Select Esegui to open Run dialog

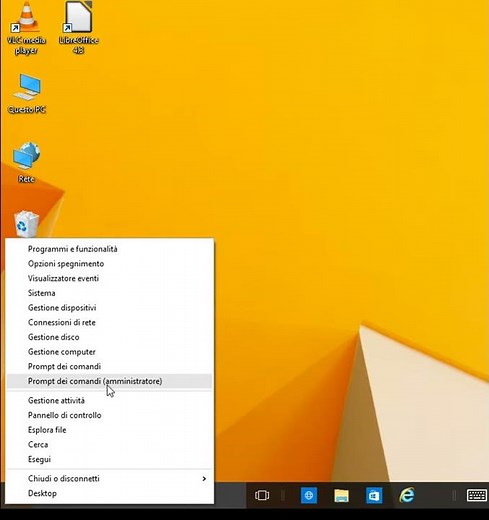[x=109, y=459]
